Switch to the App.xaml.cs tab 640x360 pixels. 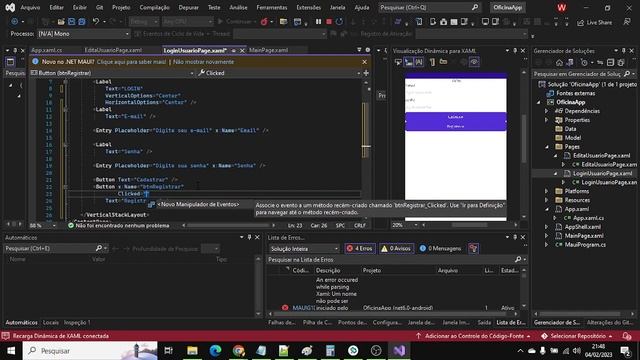tap(47, 50)
